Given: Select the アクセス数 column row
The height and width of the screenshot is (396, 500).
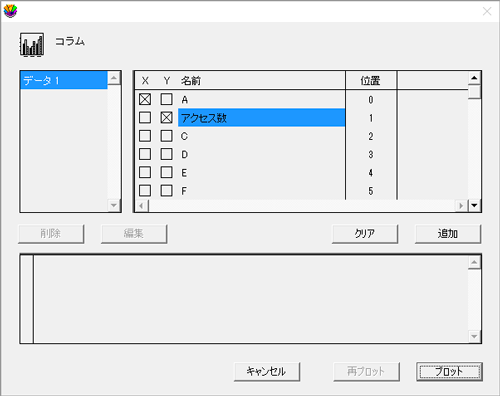Looking at the screenshot, I should pyautogui.click(x=261, y=117).
